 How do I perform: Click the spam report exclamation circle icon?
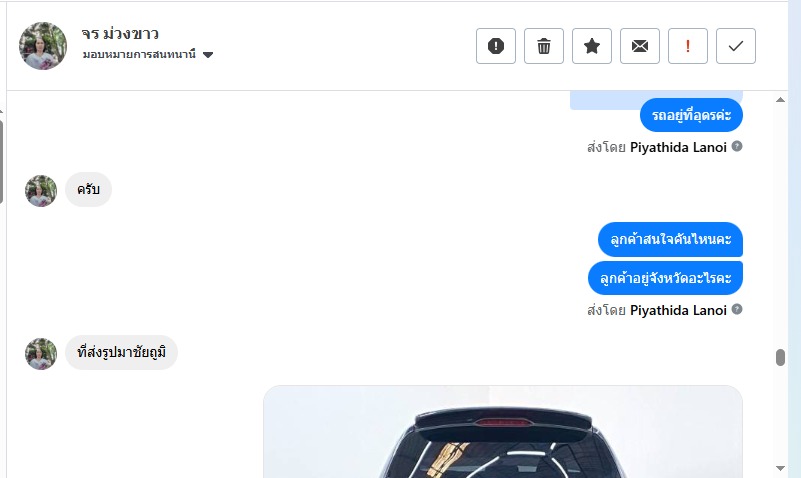(496, 46)
